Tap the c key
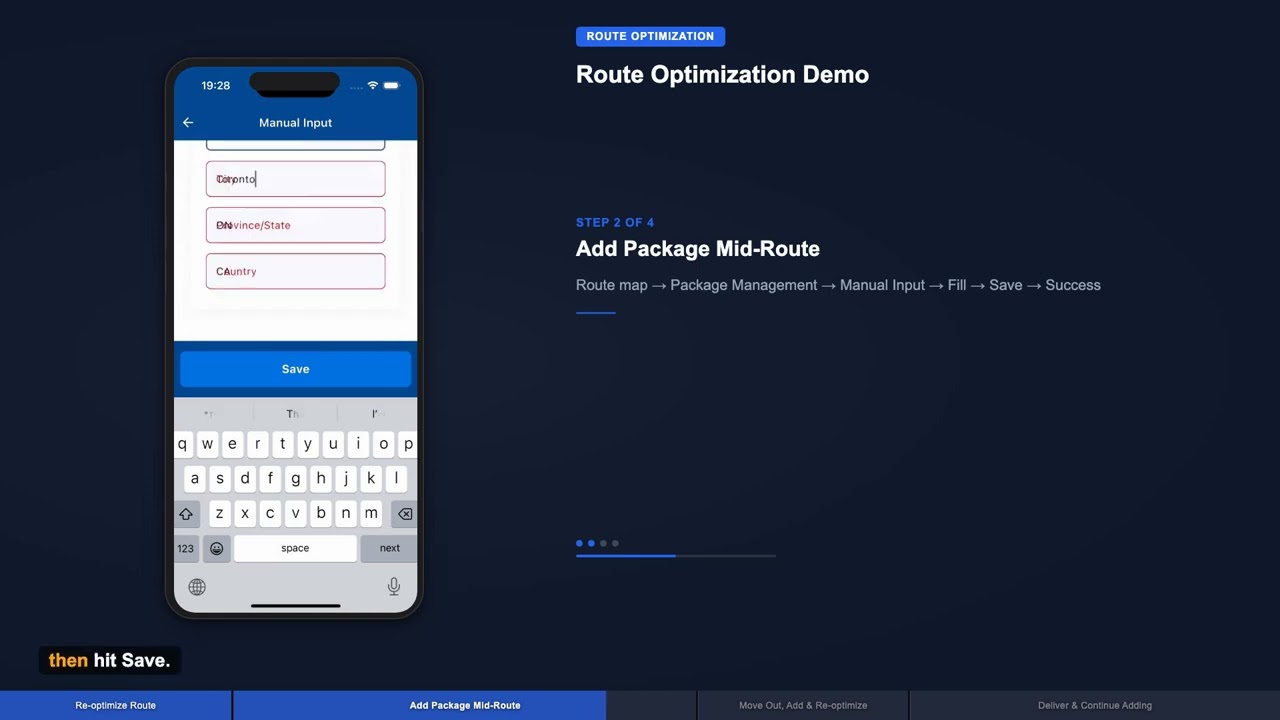 pyautogui.click(x=270, y=513)
